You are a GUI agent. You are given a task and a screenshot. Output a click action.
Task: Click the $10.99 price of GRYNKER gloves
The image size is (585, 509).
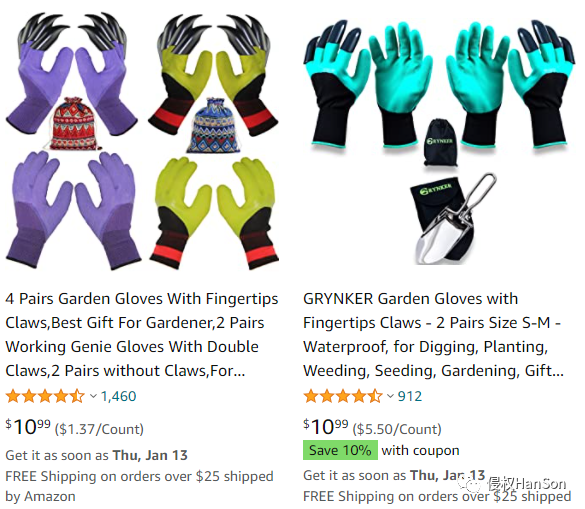pyautogui.click(x=326, y=427)
